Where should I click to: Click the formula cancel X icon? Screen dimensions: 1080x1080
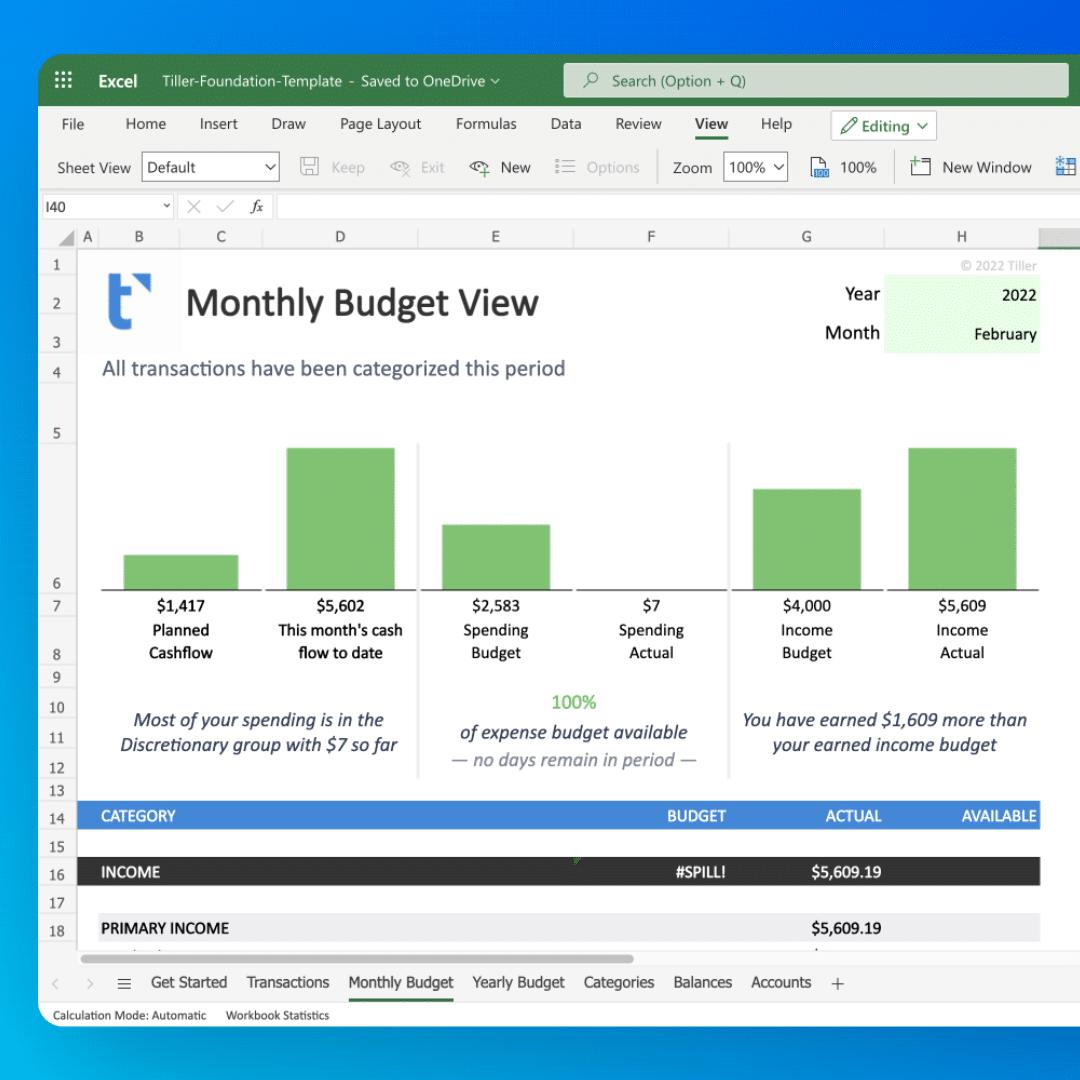[194, 207]
